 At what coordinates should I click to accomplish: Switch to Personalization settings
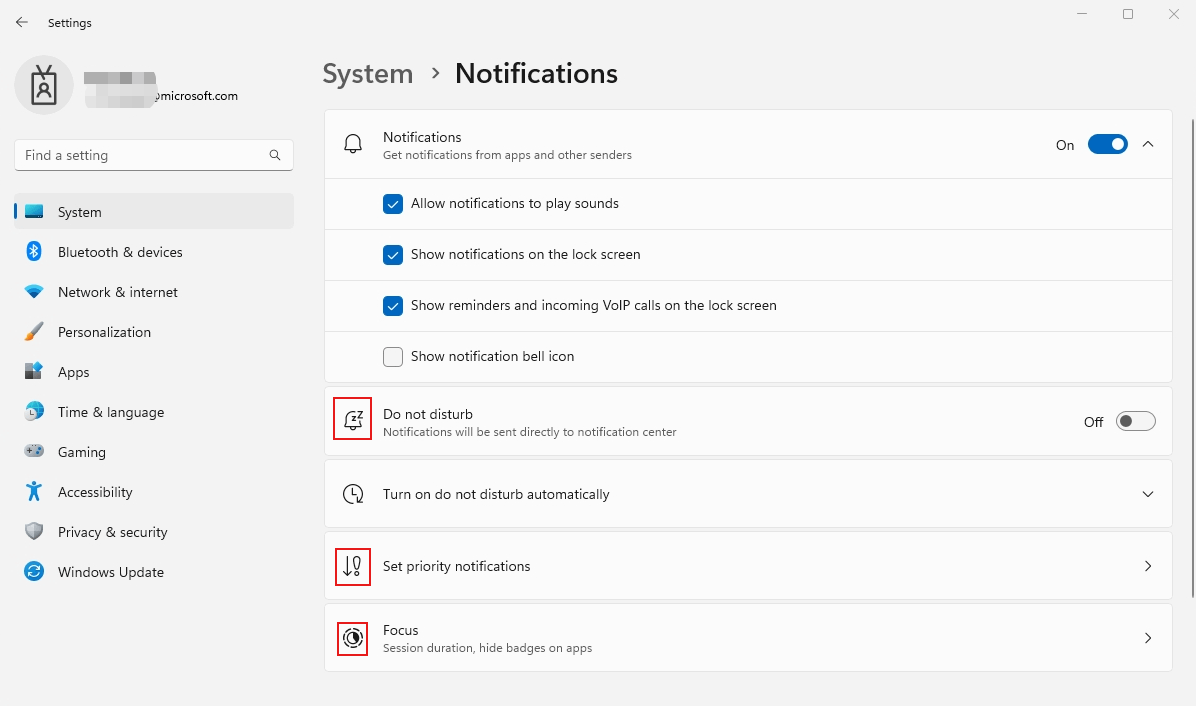click(104, 332)
